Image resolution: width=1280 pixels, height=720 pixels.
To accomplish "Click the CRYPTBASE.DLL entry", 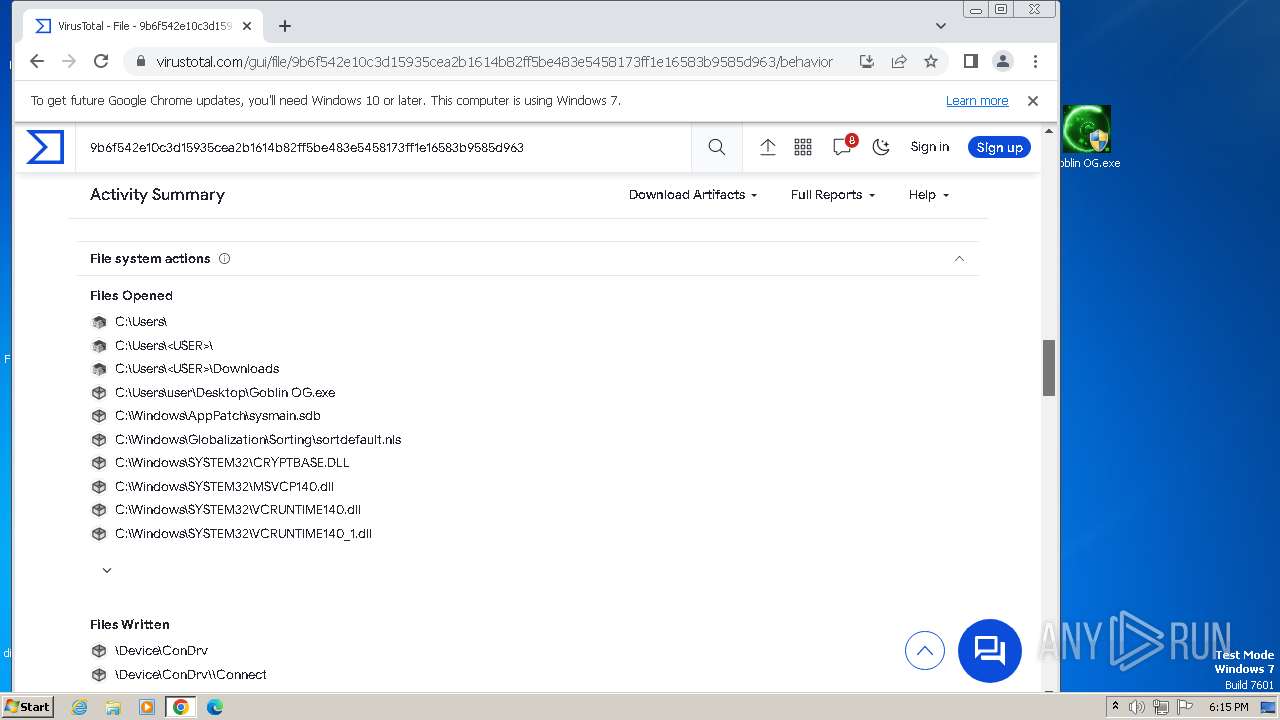I will click(x=232, y=463).
